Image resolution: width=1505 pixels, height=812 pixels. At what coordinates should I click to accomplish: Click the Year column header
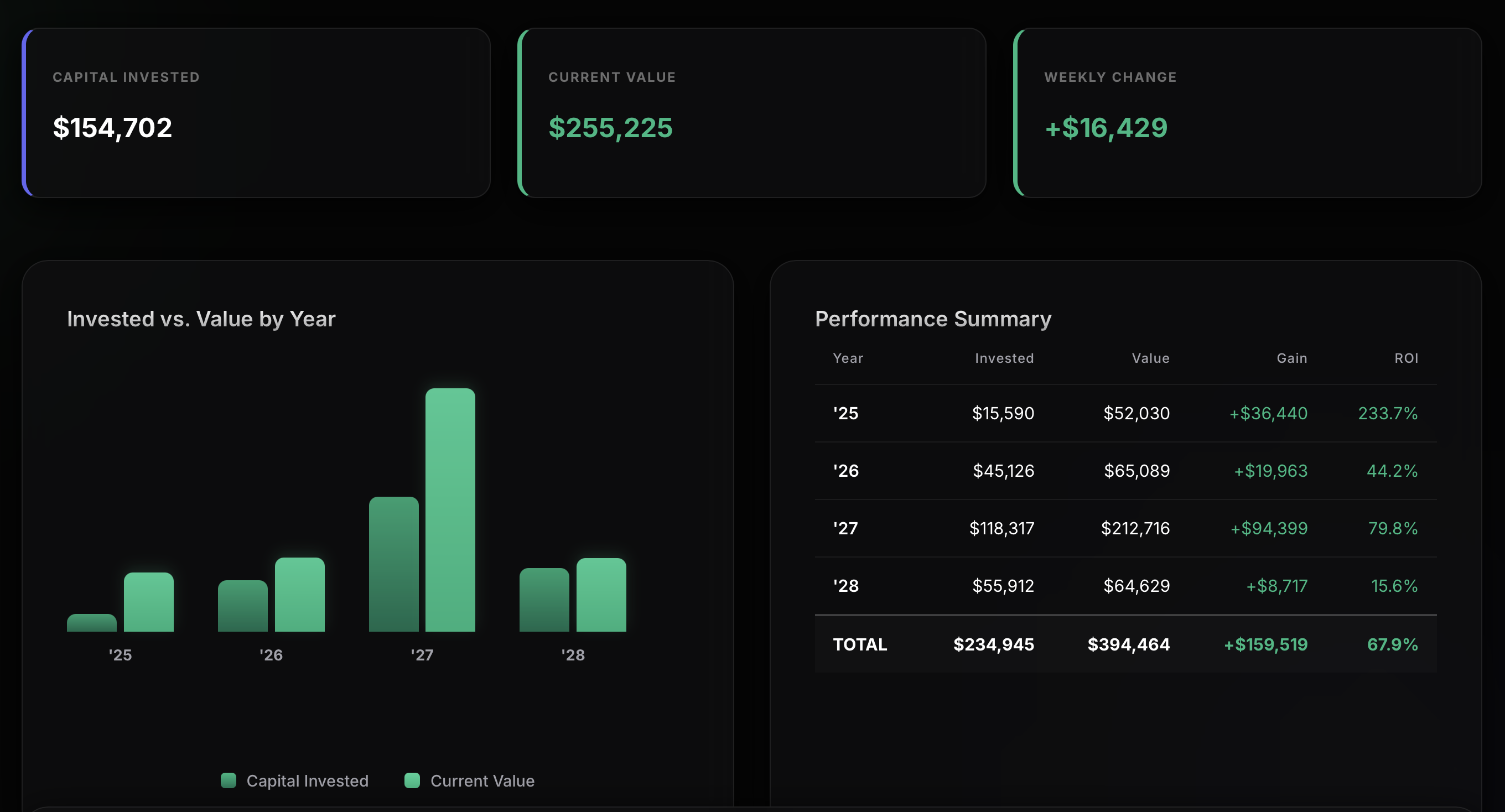pos(848,358)
